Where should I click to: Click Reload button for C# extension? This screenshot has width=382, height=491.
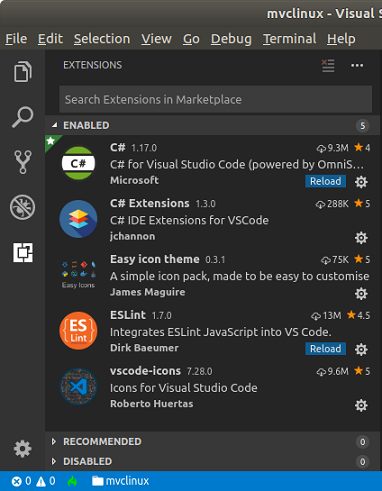[x=325, y=181]
